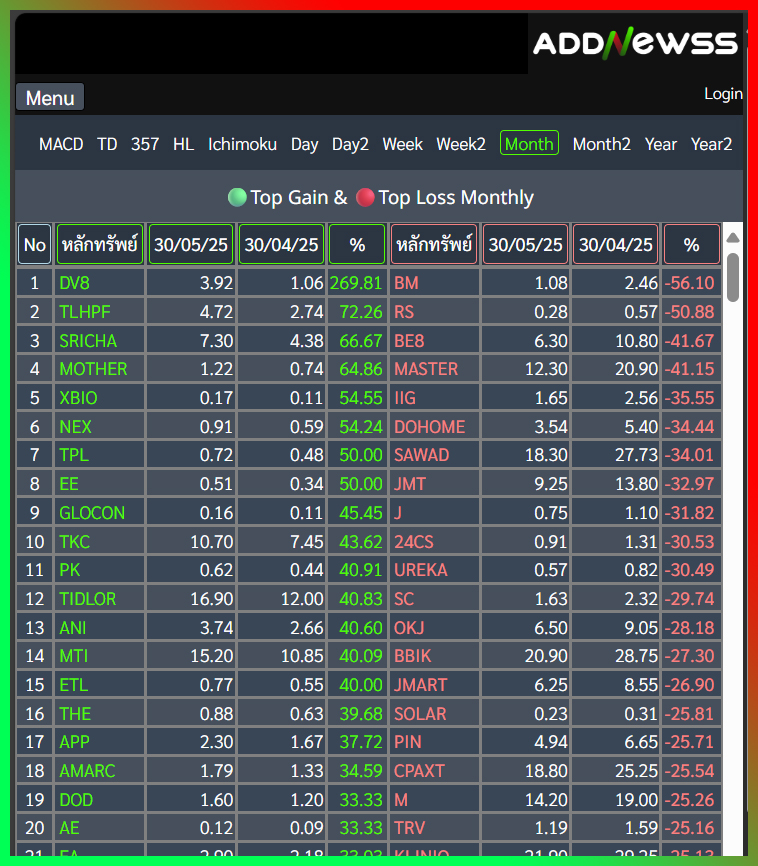The height and width of the screenshot is (866, 758).
Task: Switch to the Week2 tab
Action: 461,144
